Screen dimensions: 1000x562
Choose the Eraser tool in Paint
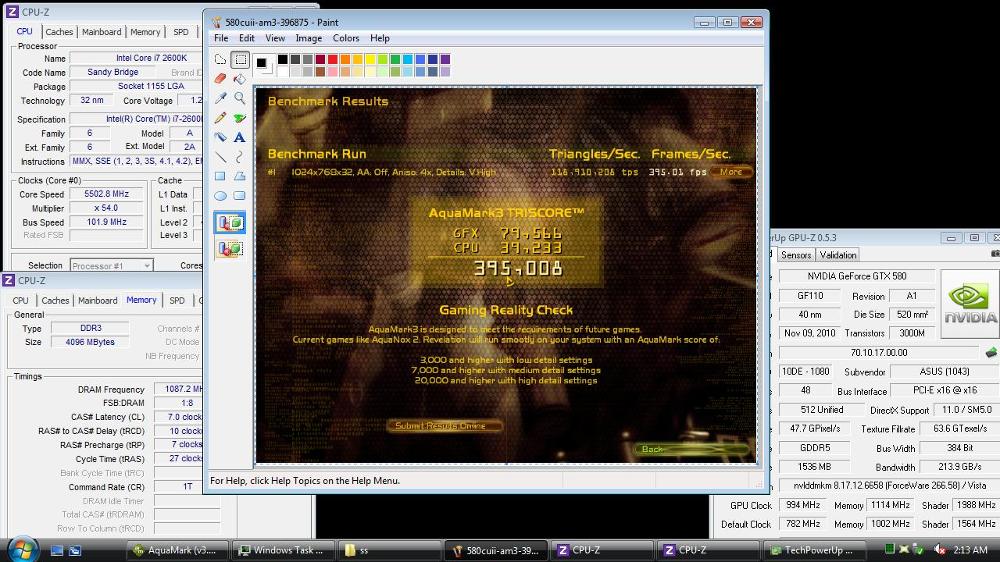(221, 79)
